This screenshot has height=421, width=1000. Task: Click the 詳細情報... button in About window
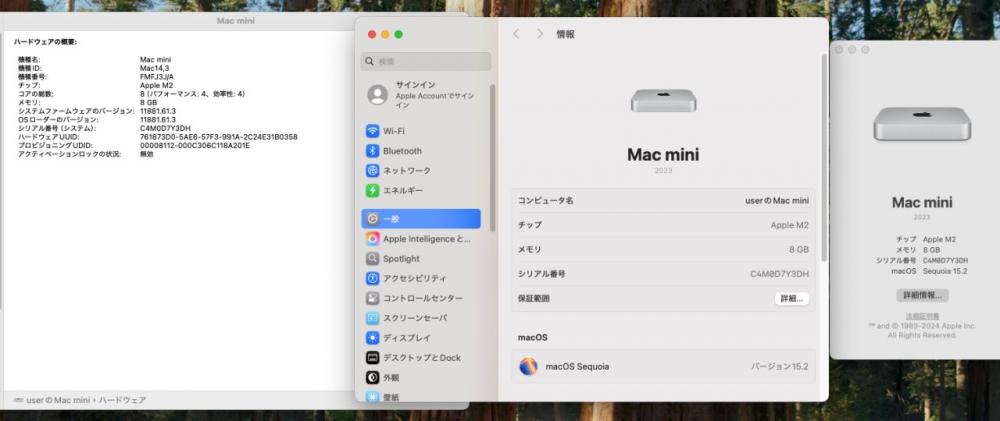coord(922,295)
